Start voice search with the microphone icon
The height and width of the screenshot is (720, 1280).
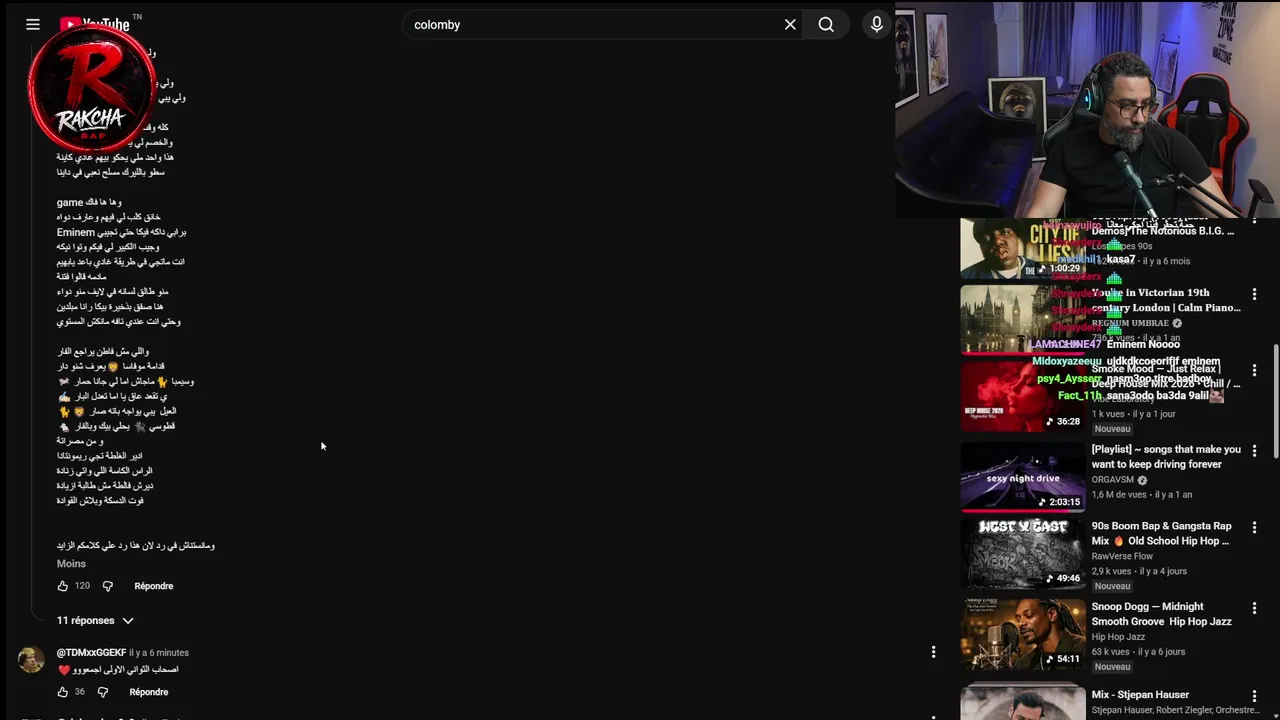coord(877,24)
